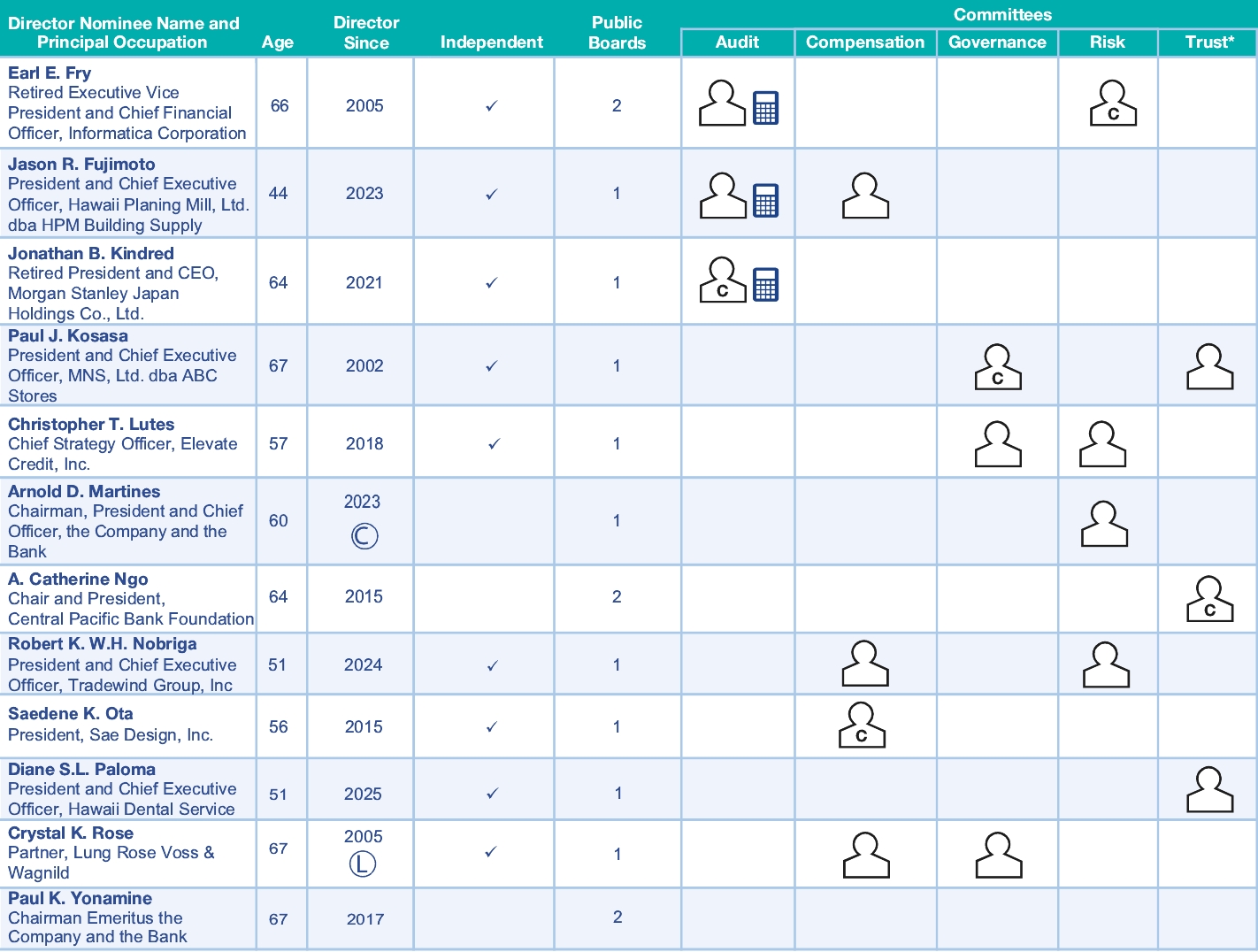The height and width of the screenshot is (952, 1258).
Task: Click the circled C under Arnold D. Martines' 2023
Action: [364, 536]
